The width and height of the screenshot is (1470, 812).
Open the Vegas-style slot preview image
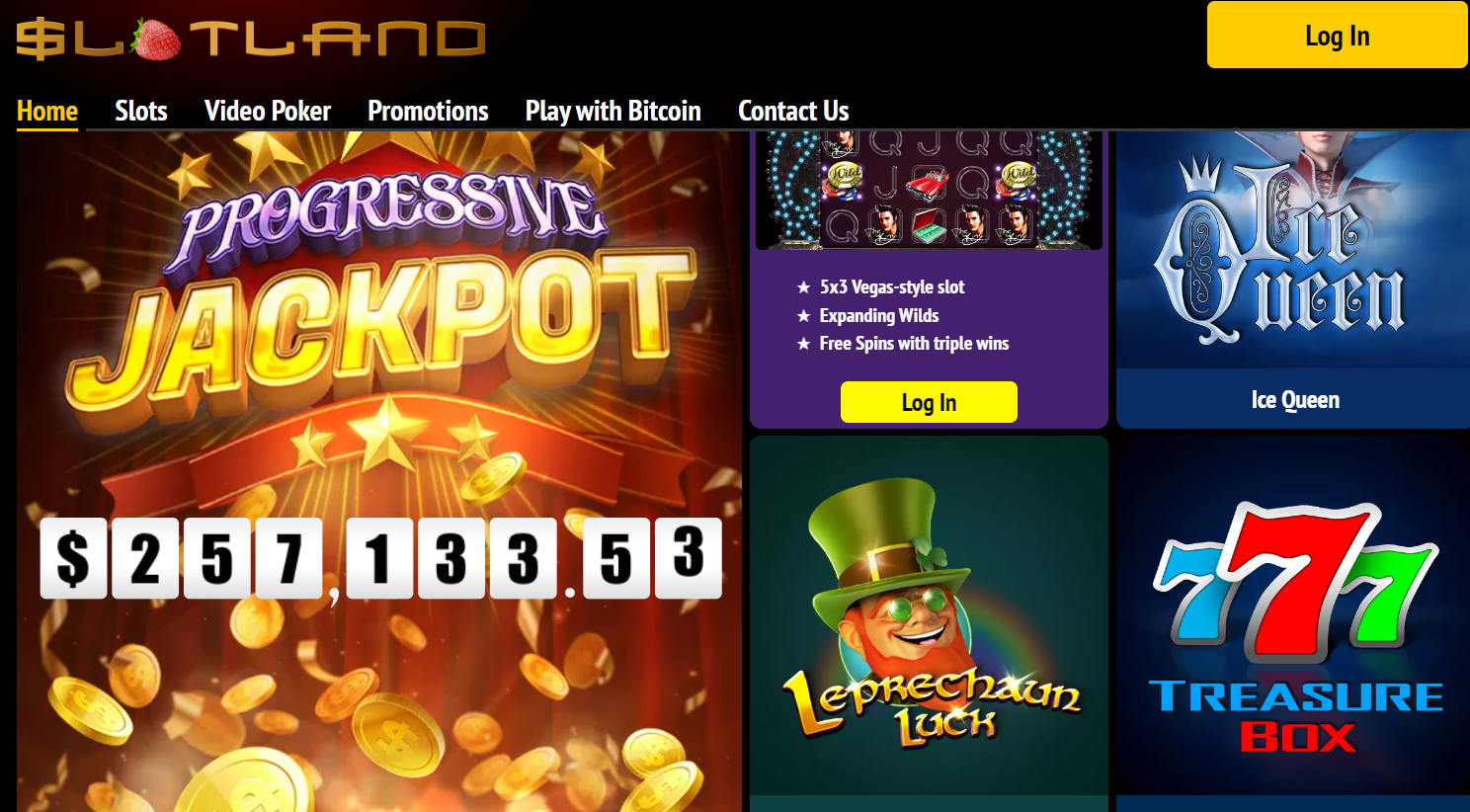point(929,190)
